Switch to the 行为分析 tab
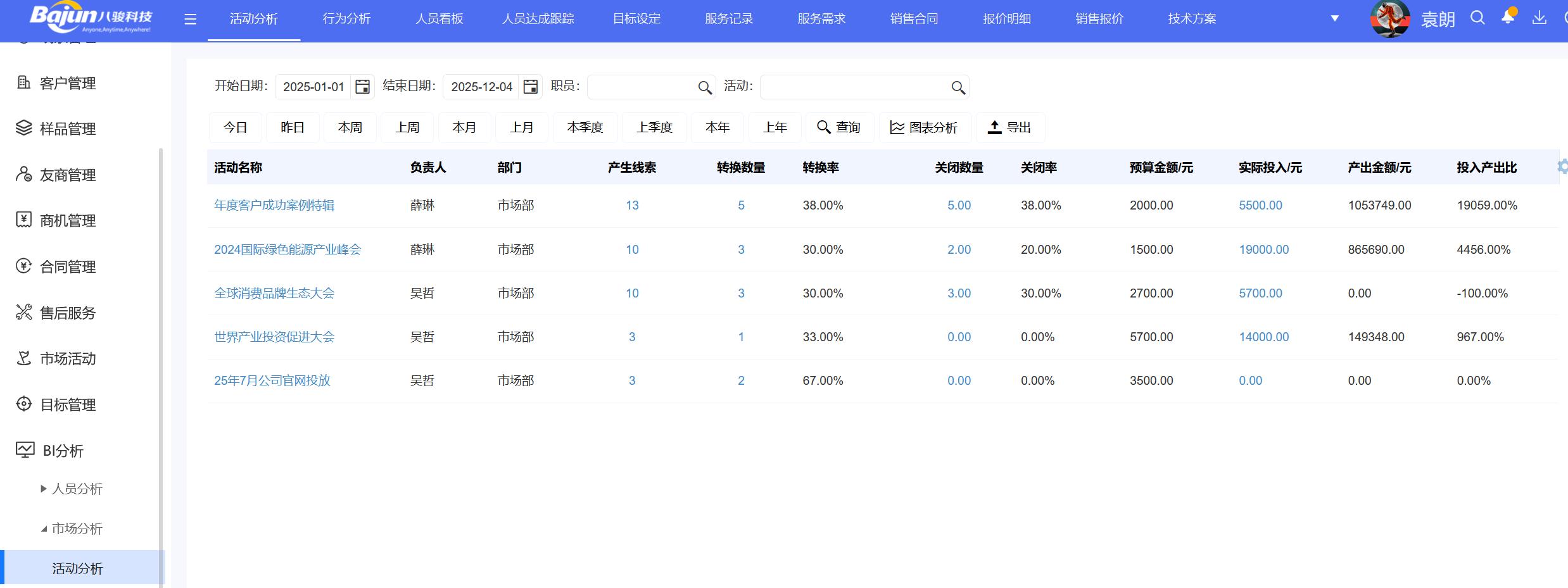 [346, 19]
